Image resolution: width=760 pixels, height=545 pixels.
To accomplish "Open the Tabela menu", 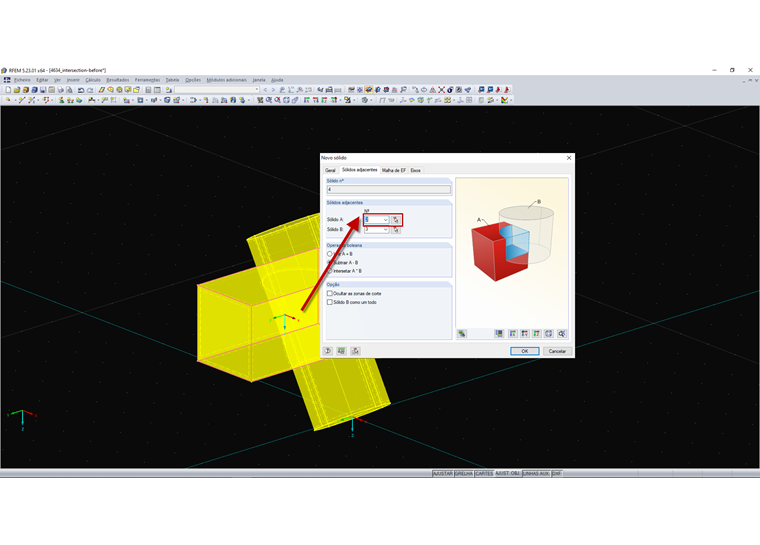I will [x=173, y=80].
